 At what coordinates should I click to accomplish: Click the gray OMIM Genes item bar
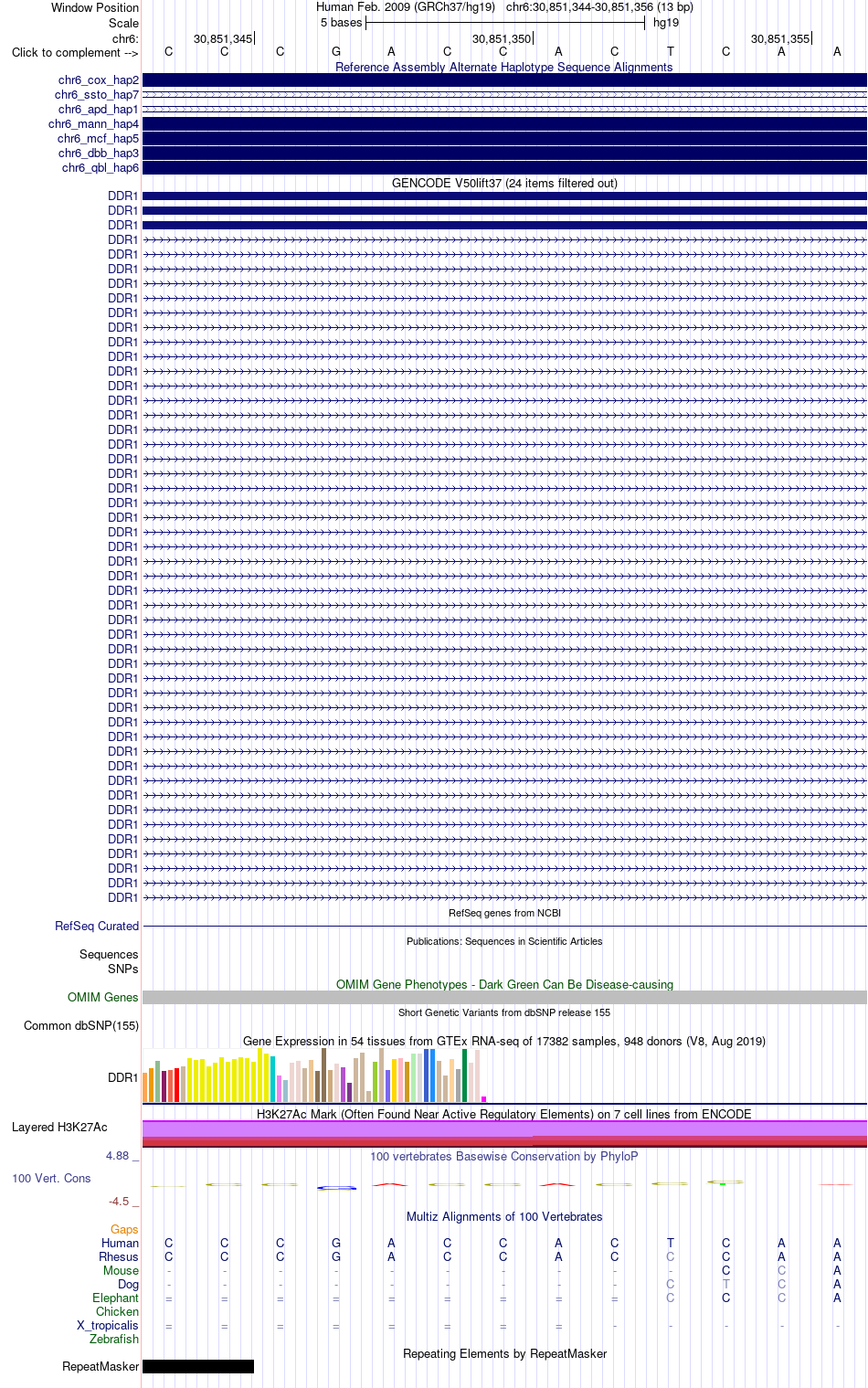(x=504, y=998)
